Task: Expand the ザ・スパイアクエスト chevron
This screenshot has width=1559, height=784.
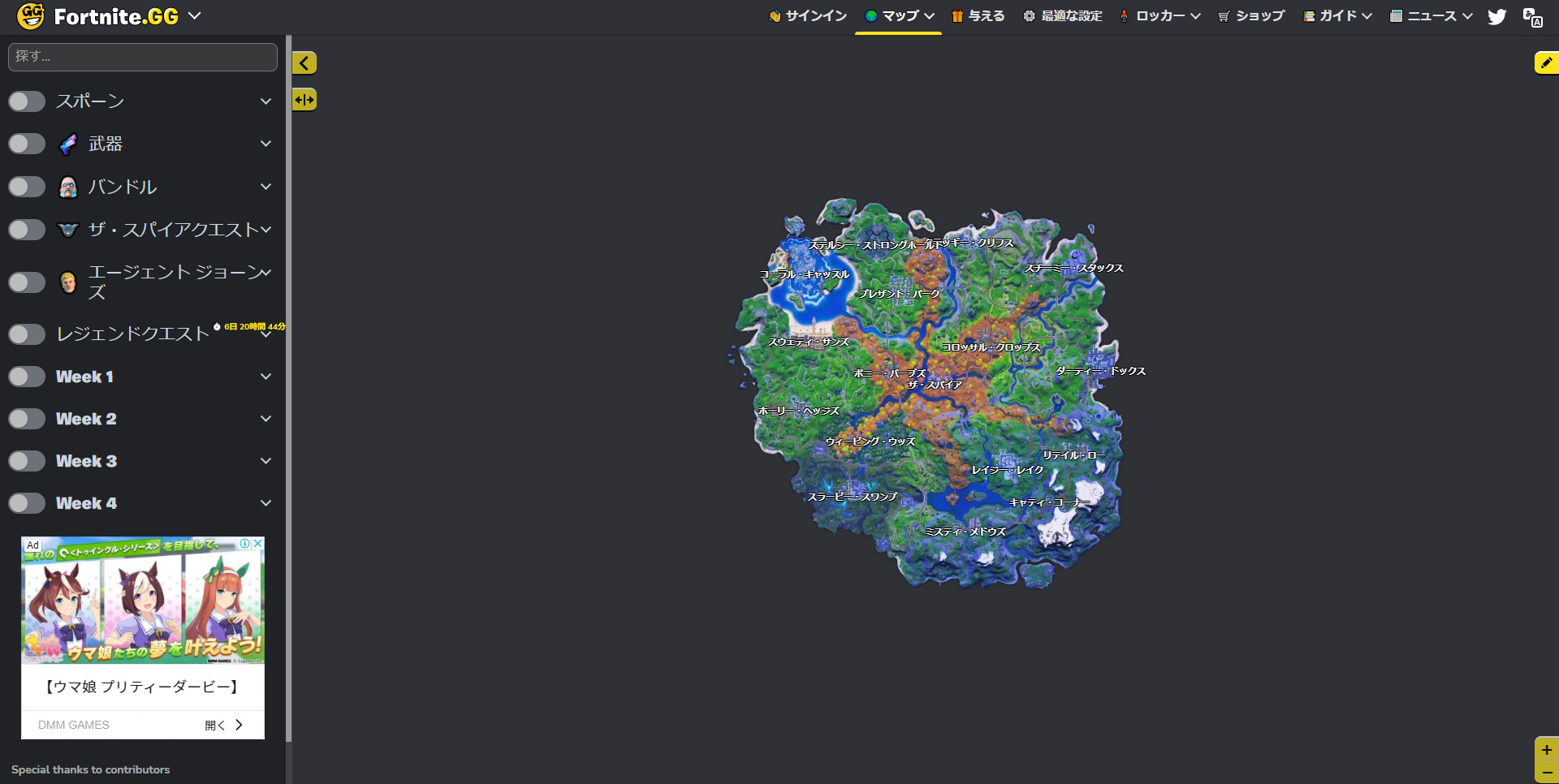Action: coord(266,230)
